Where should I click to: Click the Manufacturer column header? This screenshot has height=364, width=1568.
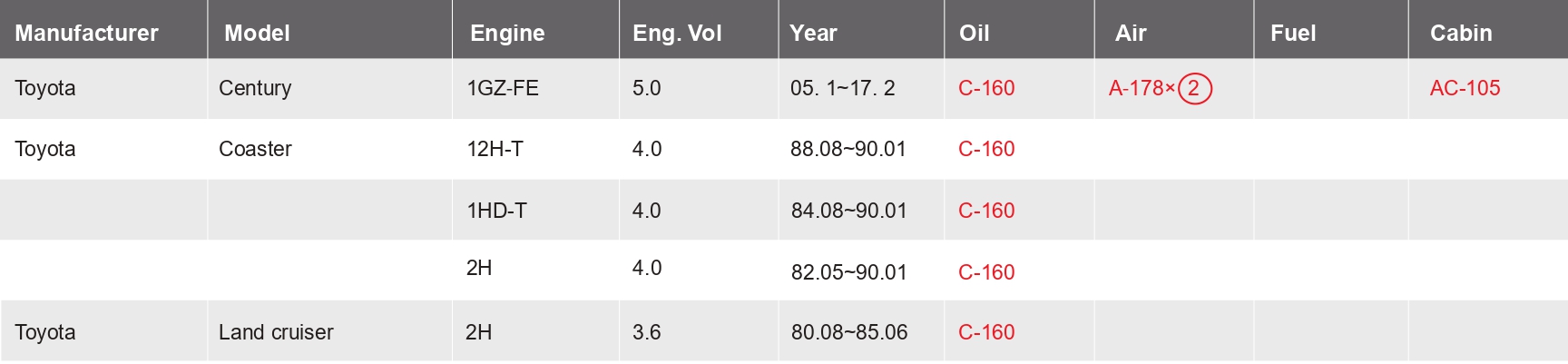pyautogui.click(x=86, y=33)
